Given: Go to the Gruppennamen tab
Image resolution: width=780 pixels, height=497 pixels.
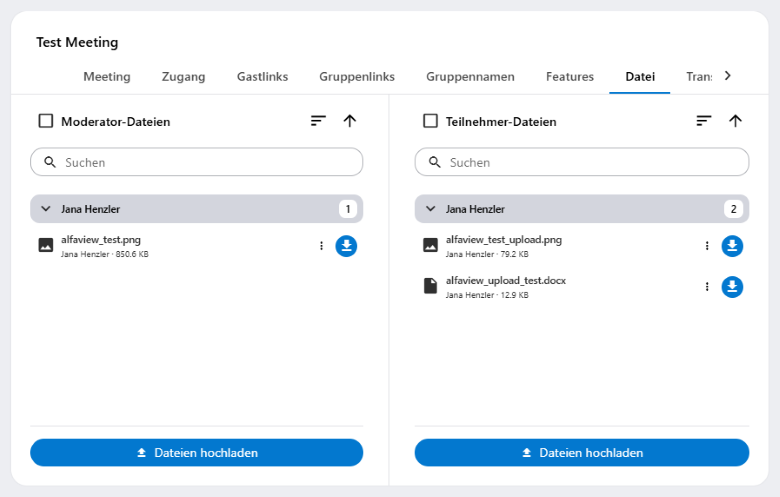Looking at the screenshot, I should pos(471,77).
